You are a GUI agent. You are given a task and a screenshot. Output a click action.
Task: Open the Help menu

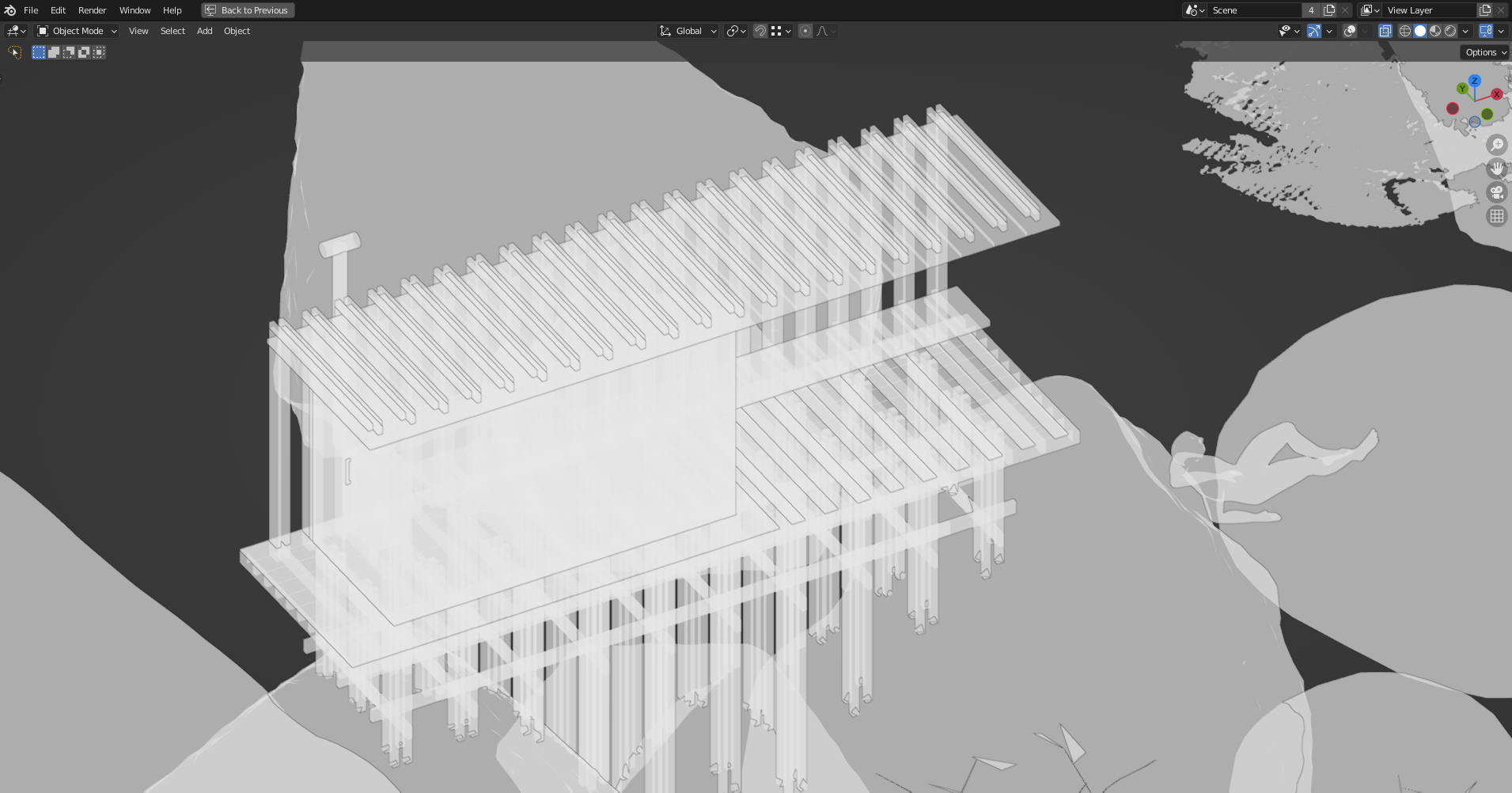172,10
